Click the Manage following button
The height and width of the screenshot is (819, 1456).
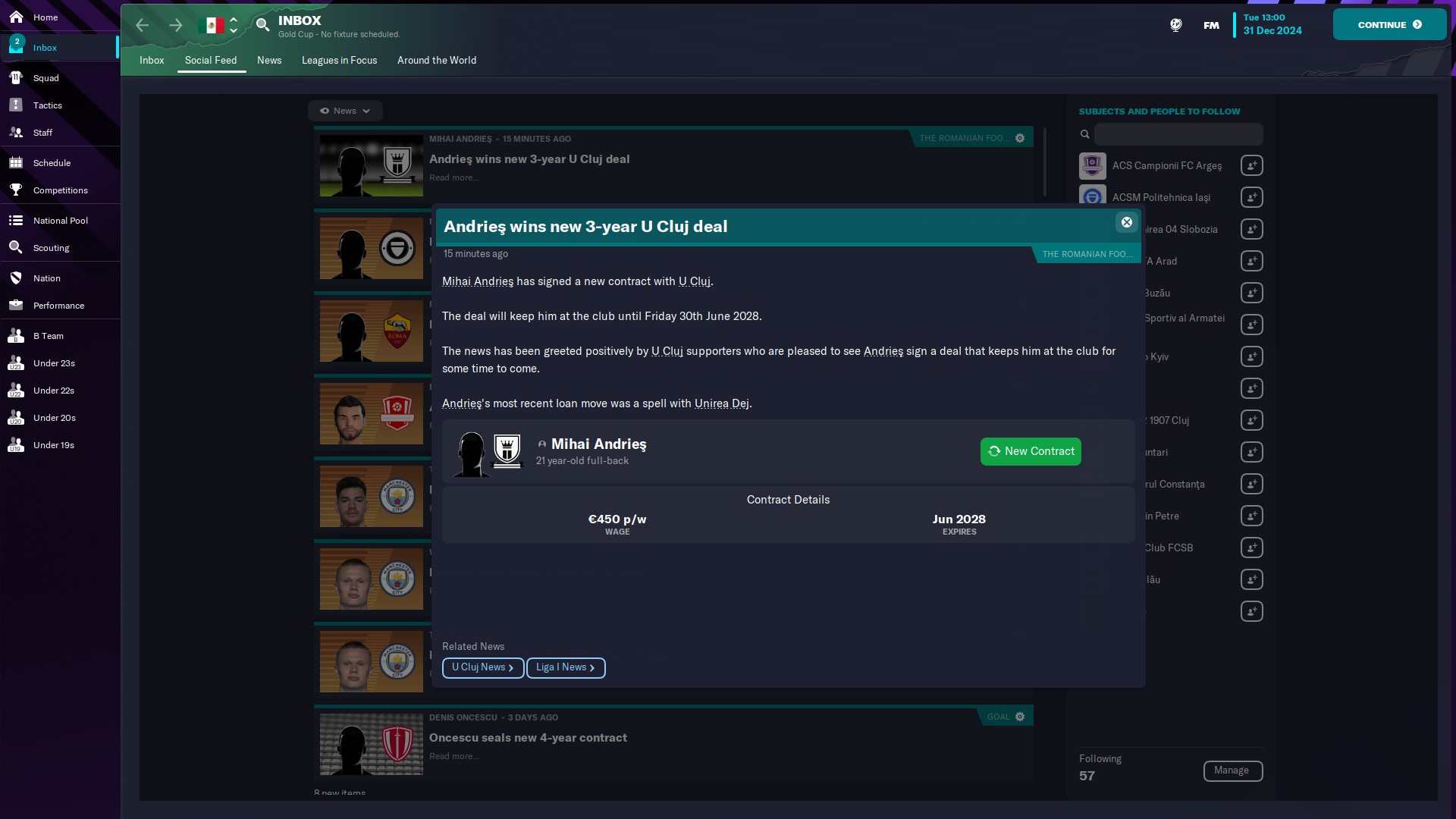1232,770
